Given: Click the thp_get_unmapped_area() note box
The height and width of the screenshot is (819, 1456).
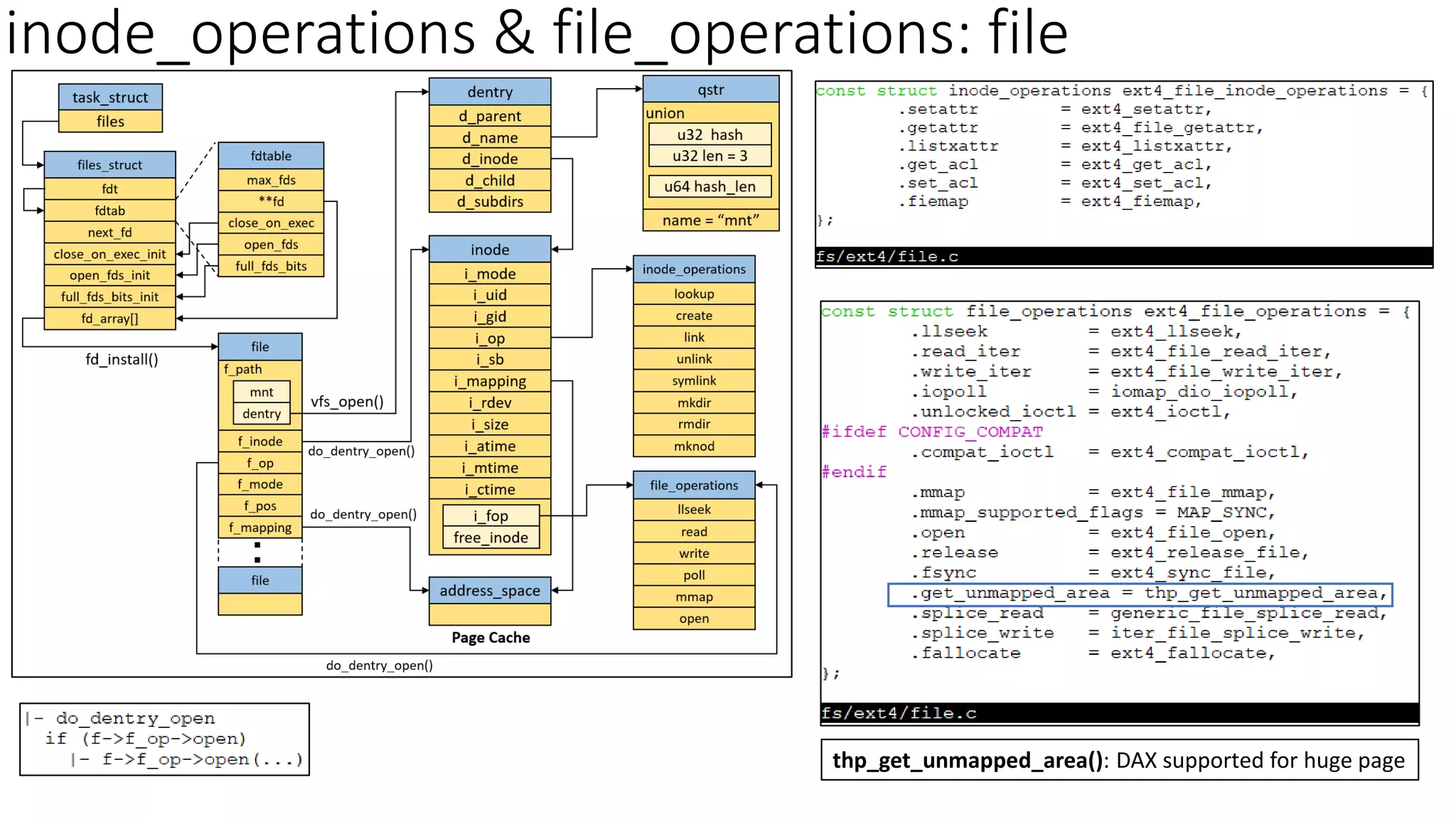Looking at the screenshot, I should (x=1119, y=761).
